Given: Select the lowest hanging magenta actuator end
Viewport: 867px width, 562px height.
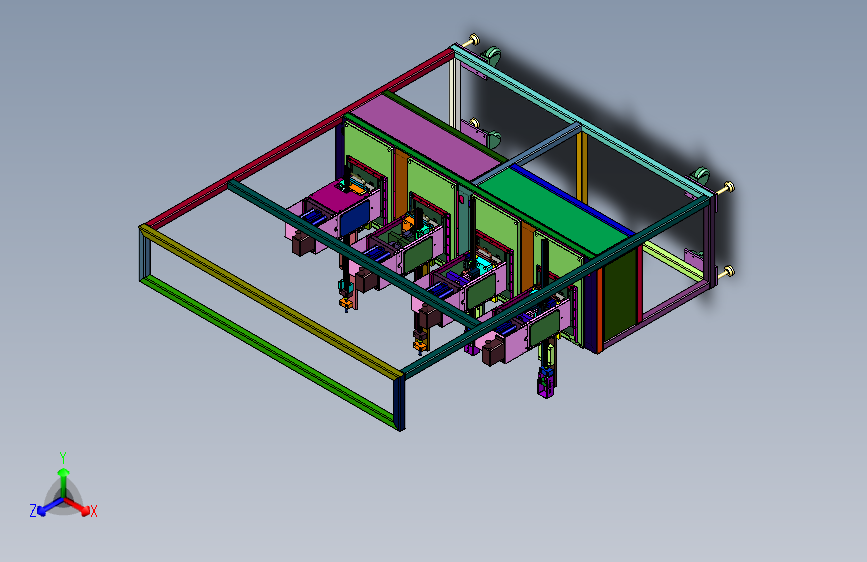Looking at the screenshot, I should [x=546, y=383].
